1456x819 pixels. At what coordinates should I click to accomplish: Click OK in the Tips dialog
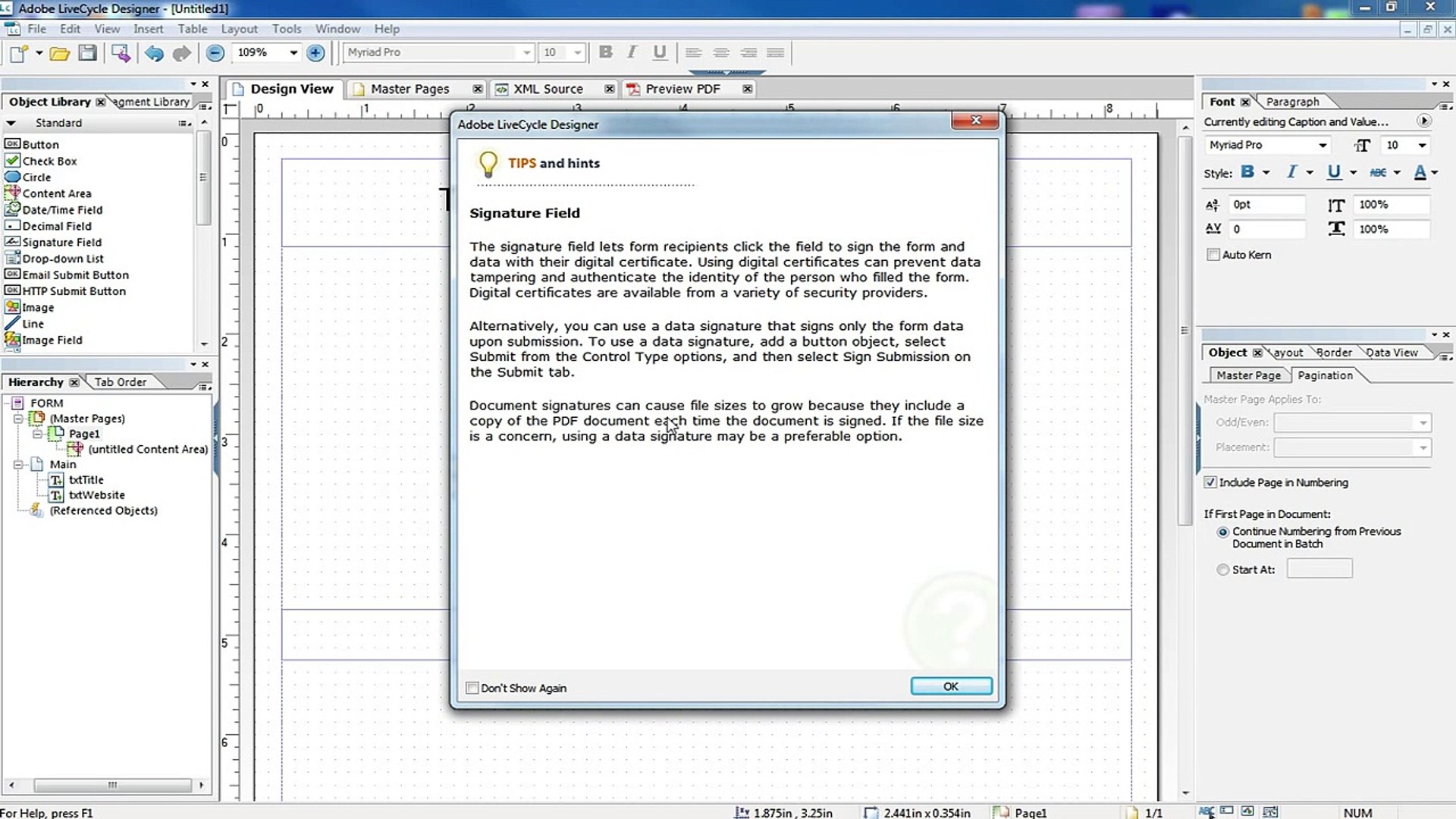click(951, 686)
